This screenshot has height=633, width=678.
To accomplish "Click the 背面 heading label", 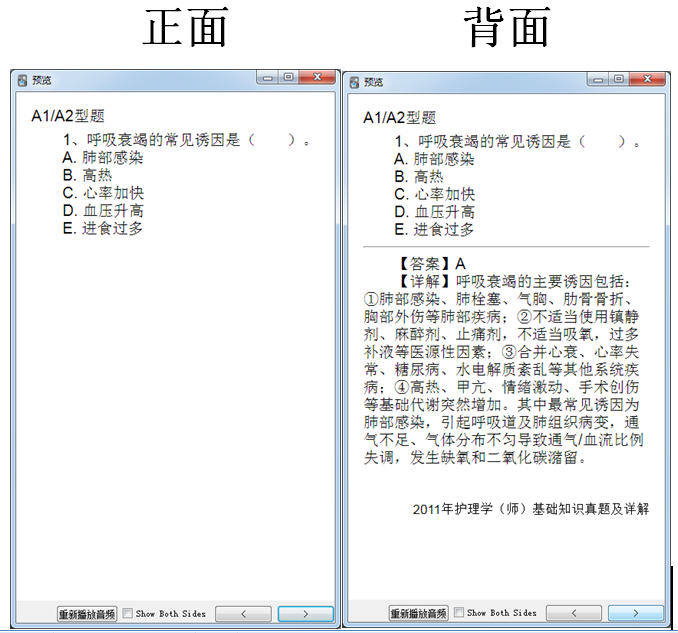I will pyautogui.click(x=506, y=27).
